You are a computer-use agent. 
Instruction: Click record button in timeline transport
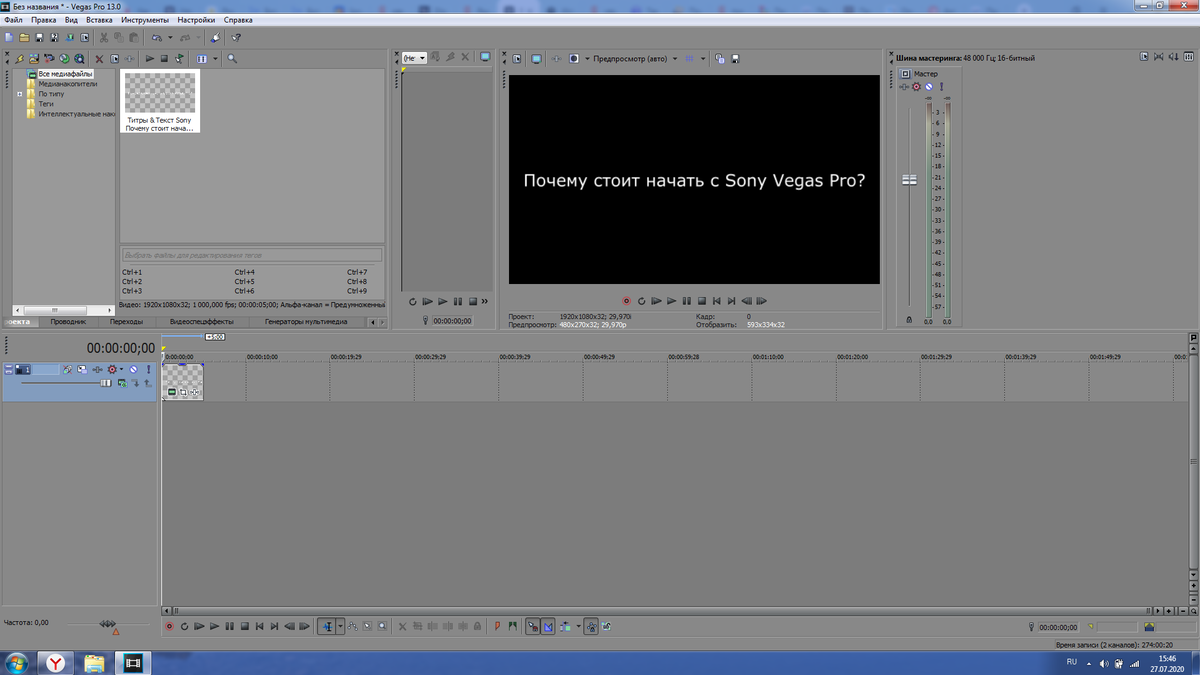point(169,626)
